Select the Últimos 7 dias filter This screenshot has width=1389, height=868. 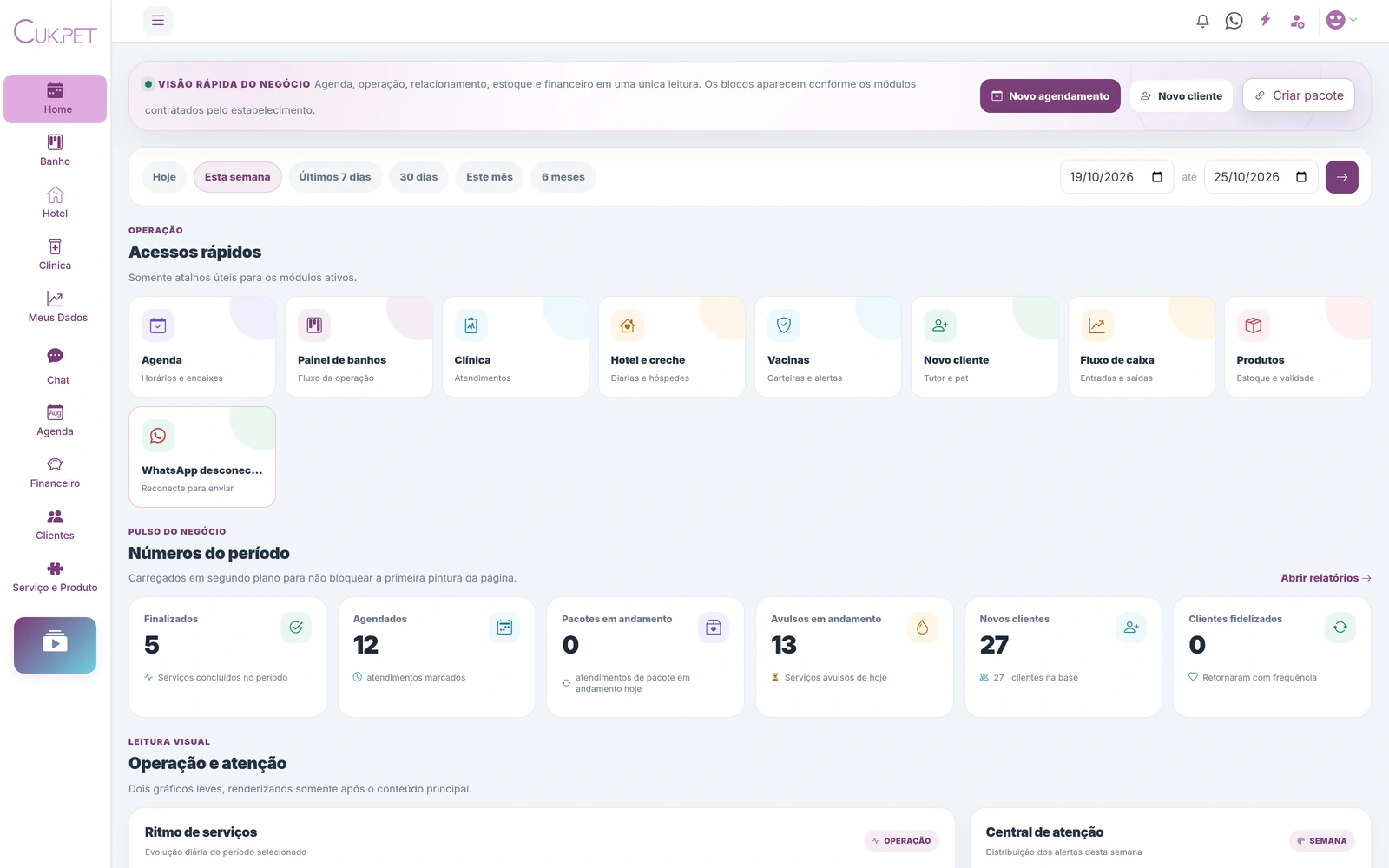coord(334,177)
